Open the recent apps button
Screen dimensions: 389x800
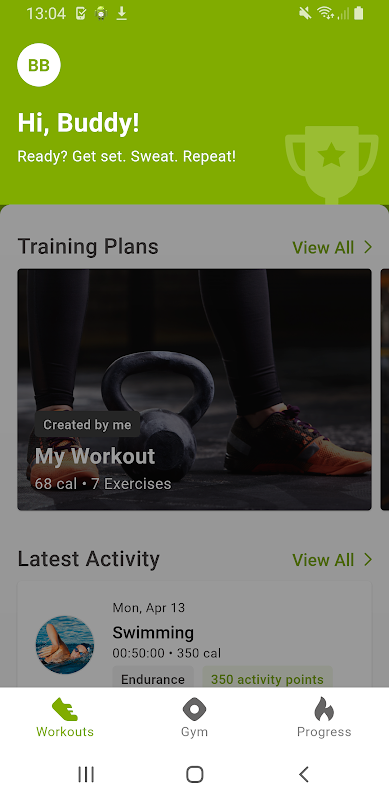[86, 774]
